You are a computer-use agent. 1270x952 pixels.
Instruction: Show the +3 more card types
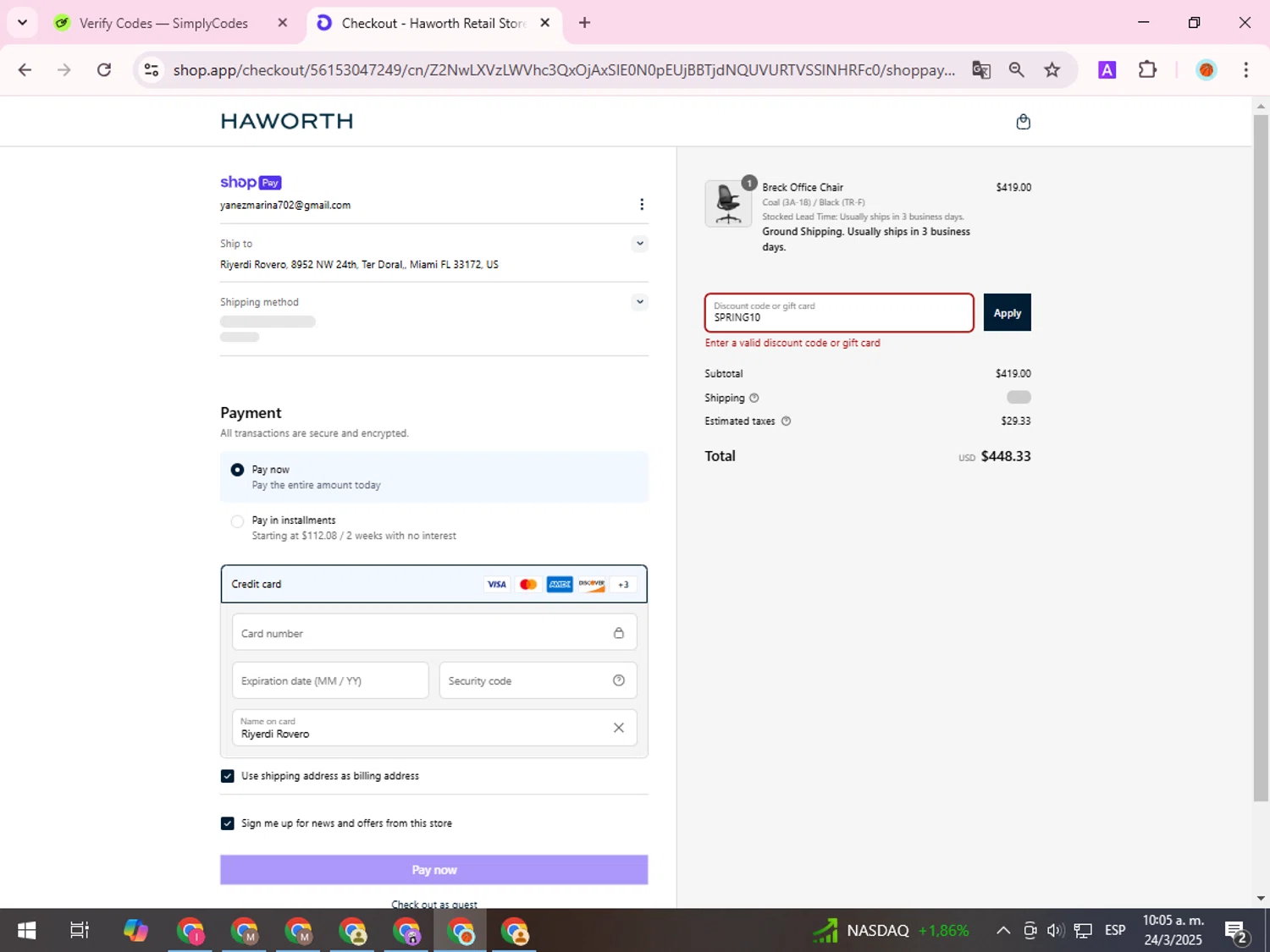point(623,584)
